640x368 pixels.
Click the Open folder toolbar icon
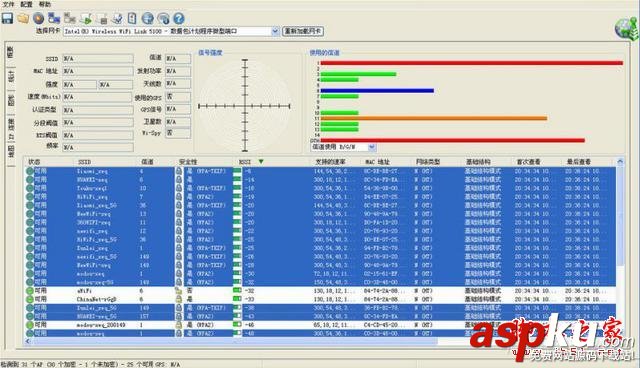point(23,18)
